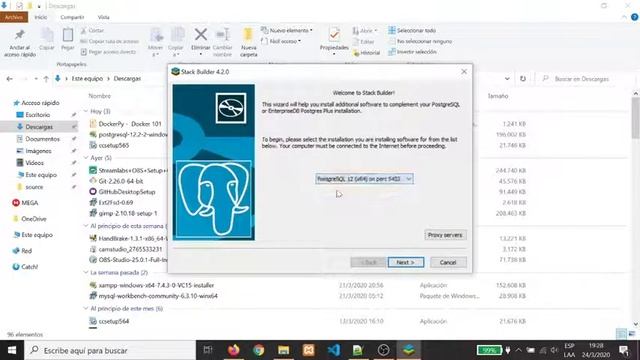Select Acceso rápido in sidebar
This screenshot has height=360, width=640.
[x=36, y=103]
